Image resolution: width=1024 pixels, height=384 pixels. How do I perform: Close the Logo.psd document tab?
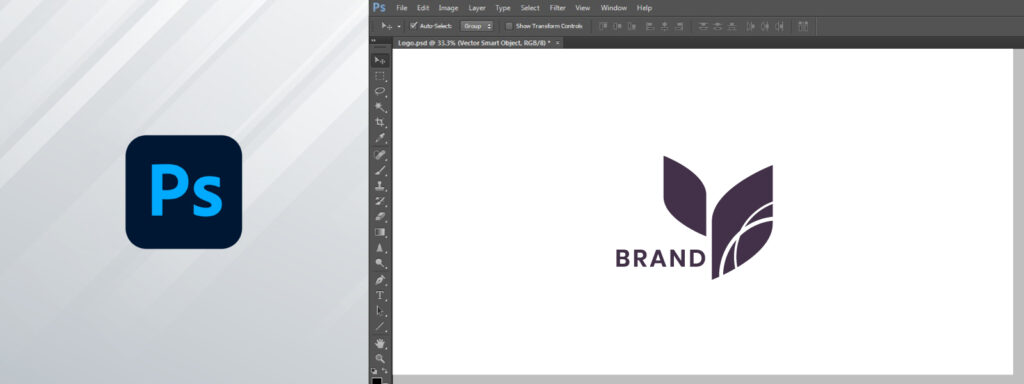(x=558, y=42)
